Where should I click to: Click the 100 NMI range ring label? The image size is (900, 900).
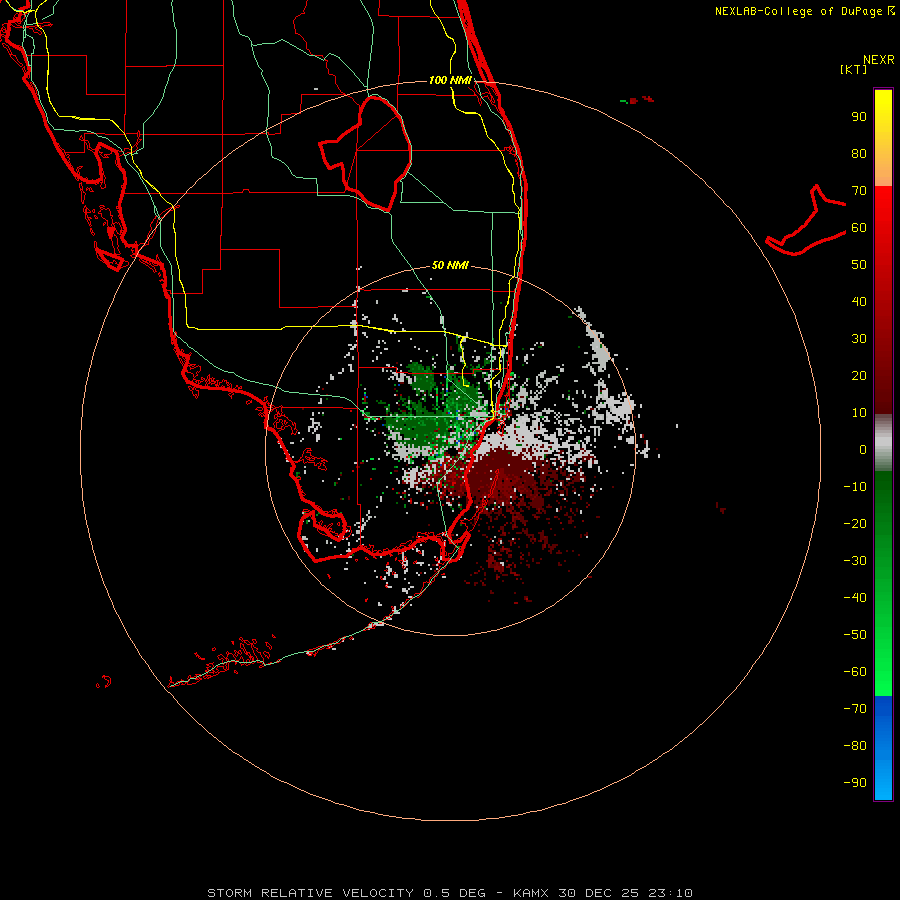(450, 80)
